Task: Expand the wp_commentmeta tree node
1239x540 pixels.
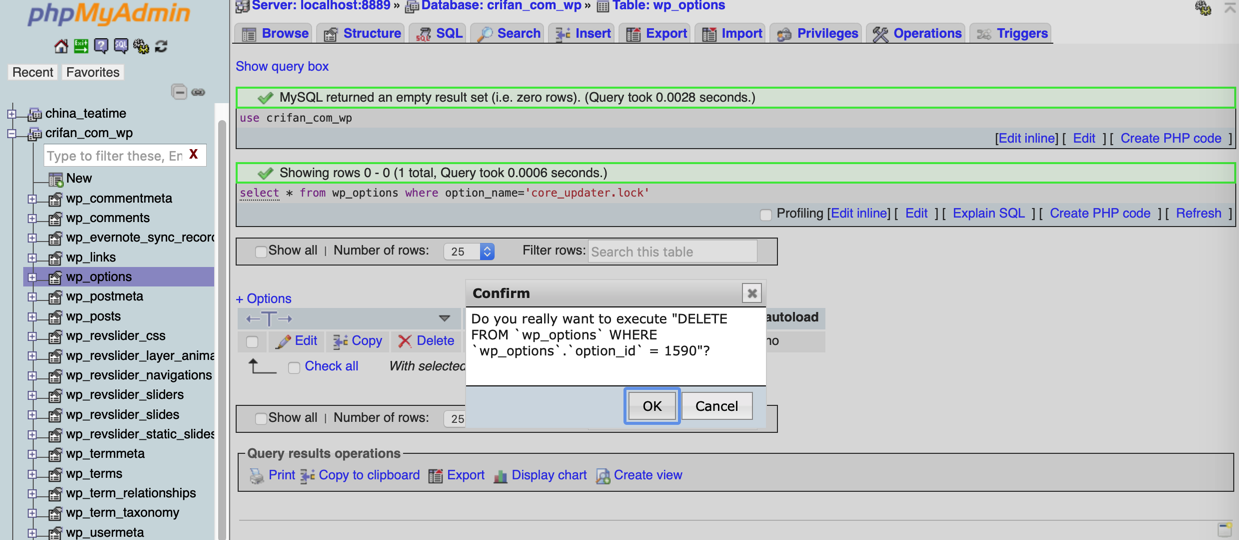Action: (x=32, y=198)
